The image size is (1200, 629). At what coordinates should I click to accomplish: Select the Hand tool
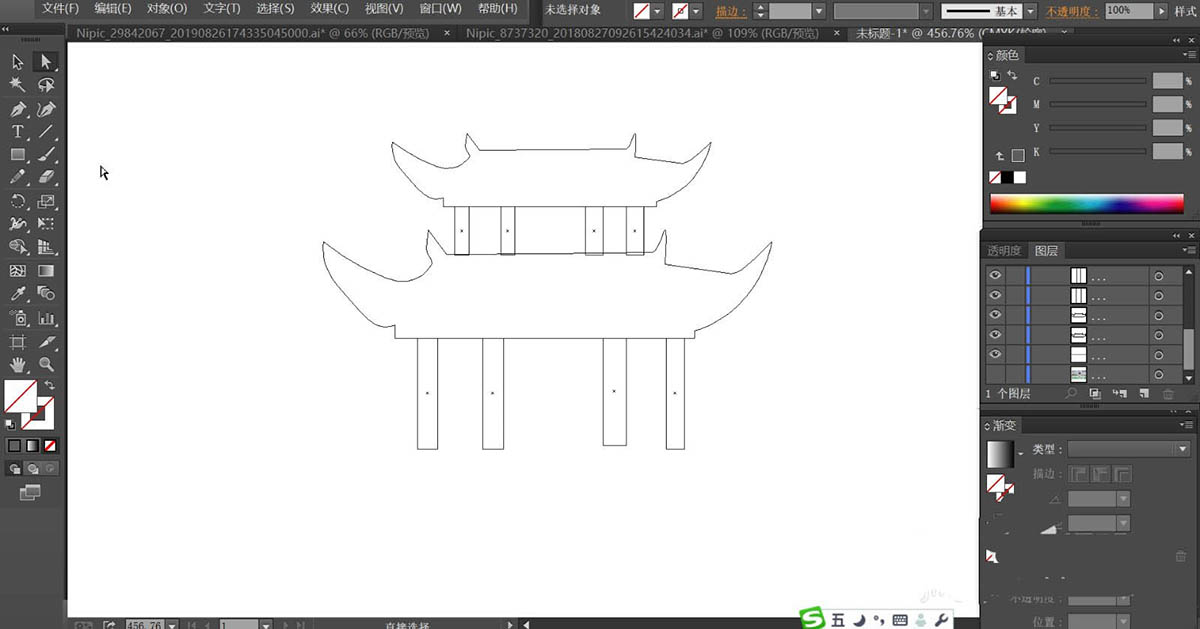(18, 365)
